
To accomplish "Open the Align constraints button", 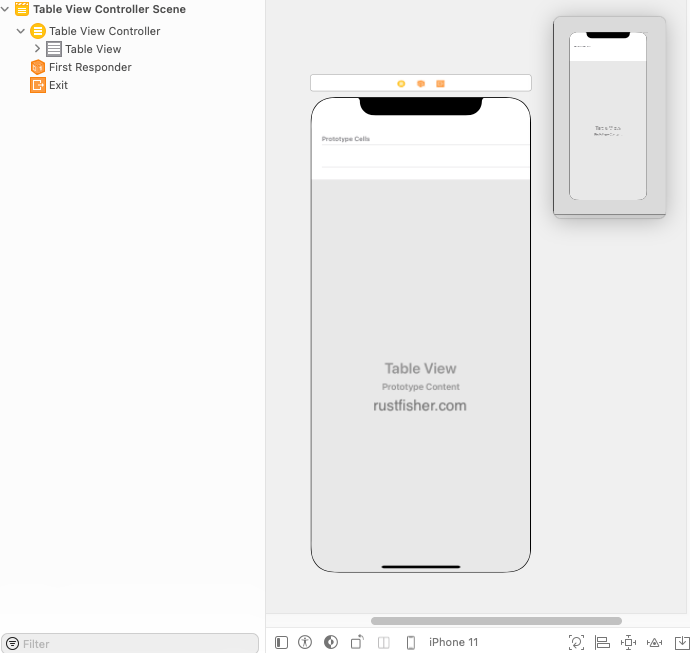I will tap(603, 642).
